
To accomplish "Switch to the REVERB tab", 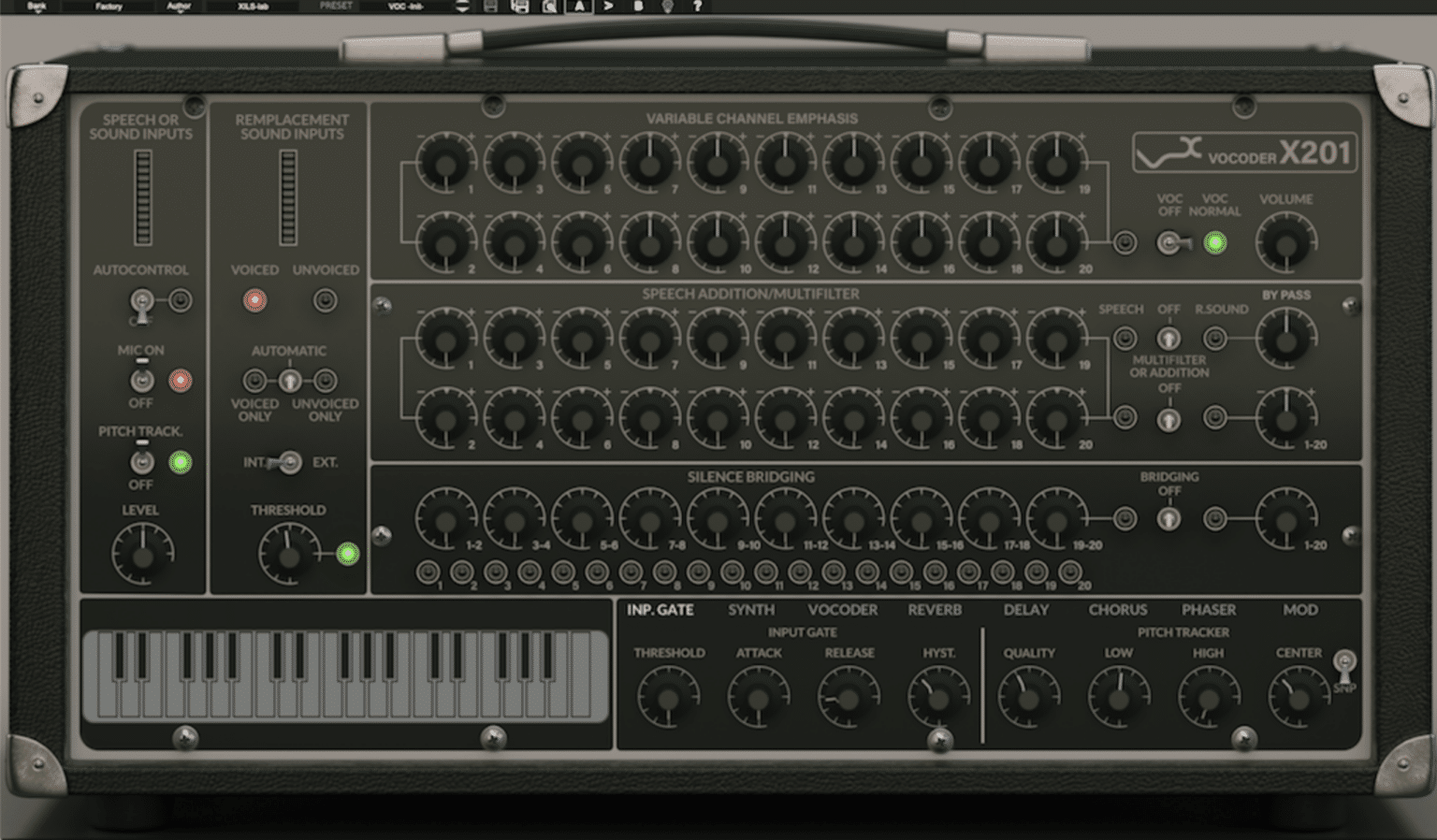I will coord(936,609).
